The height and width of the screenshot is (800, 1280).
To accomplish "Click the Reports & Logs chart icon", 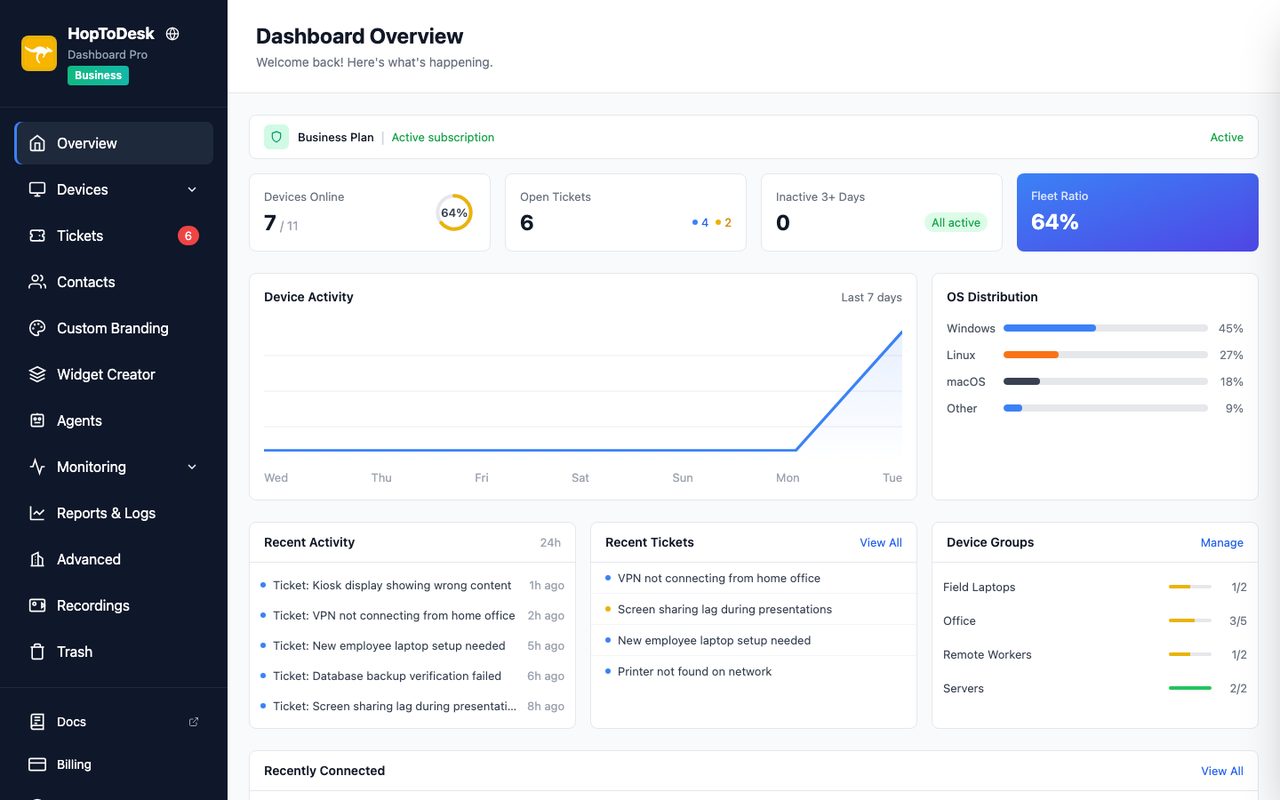I will coord(37,513).
